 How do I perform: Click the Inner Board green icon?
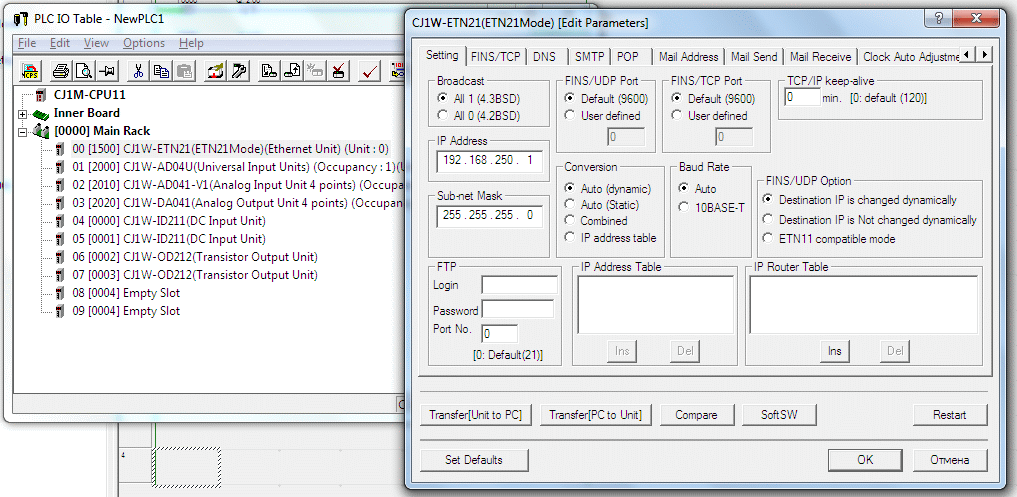[x=42, y=114]
